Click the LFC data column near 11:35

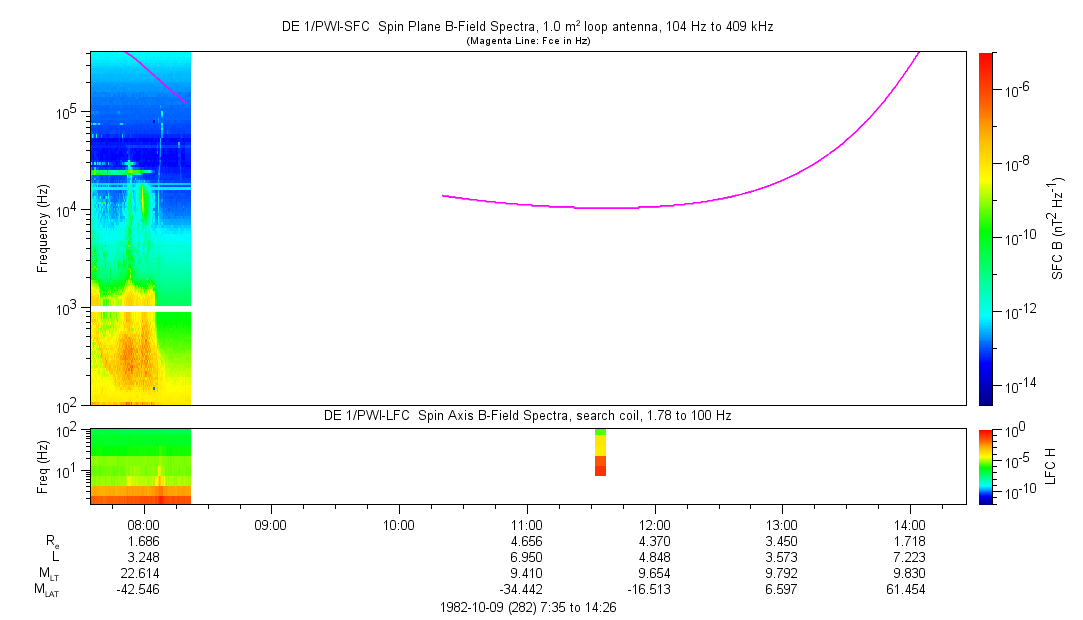click(x=600, y=452)
